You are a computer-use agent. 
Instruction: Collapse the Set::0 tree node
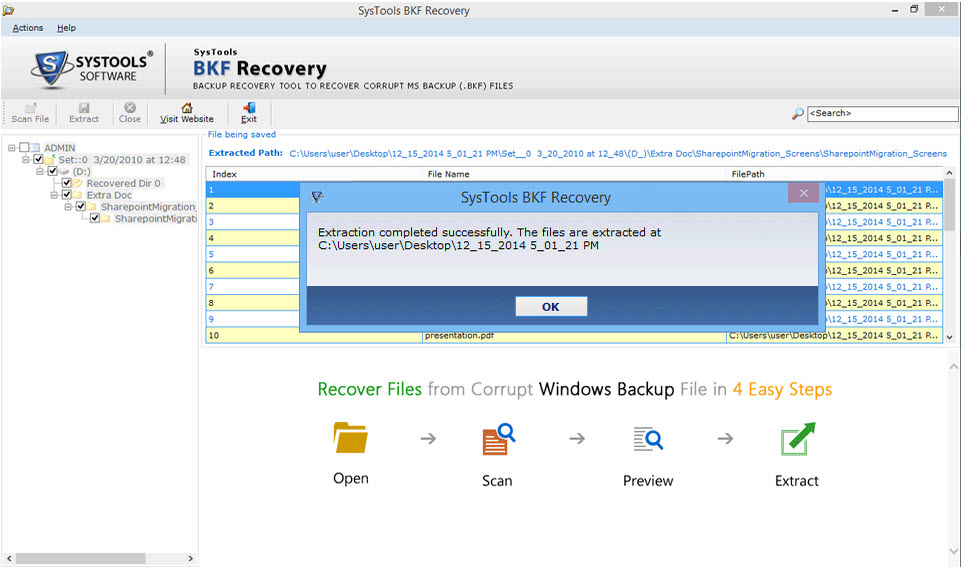coord(25,160)
